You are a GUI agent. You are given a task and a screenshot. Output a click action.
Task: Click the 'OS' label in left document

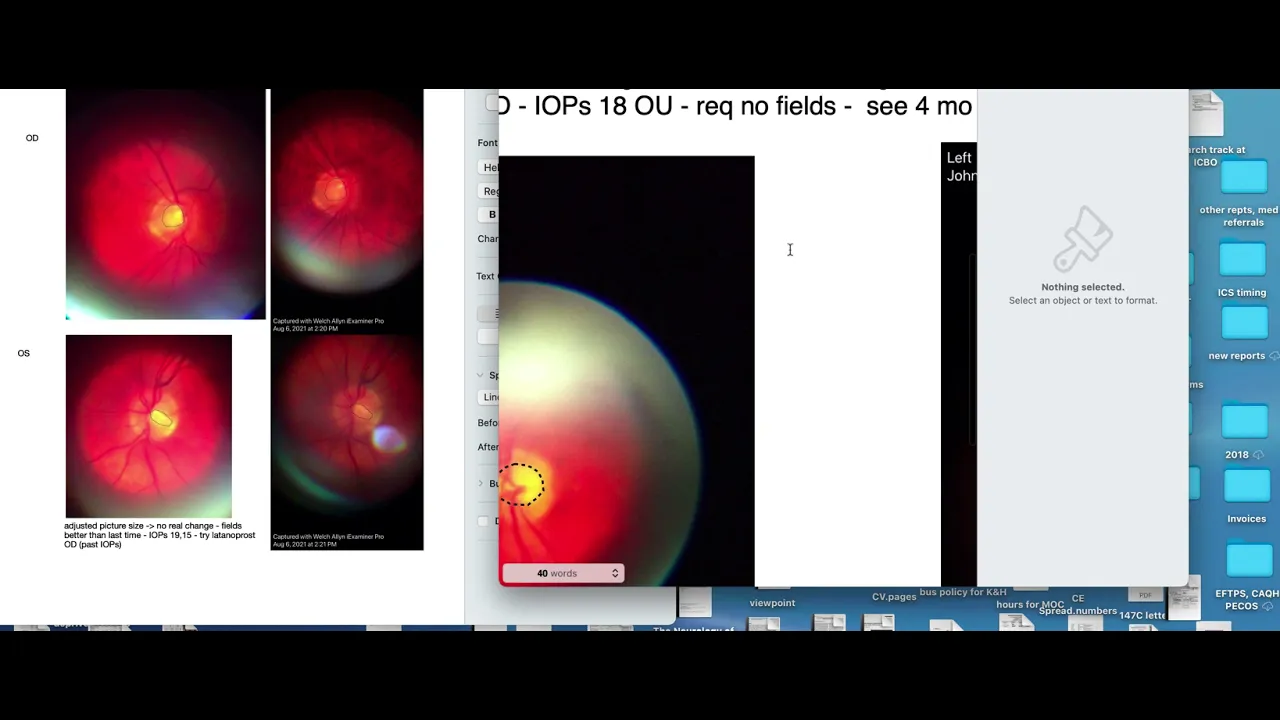point(23,353)
